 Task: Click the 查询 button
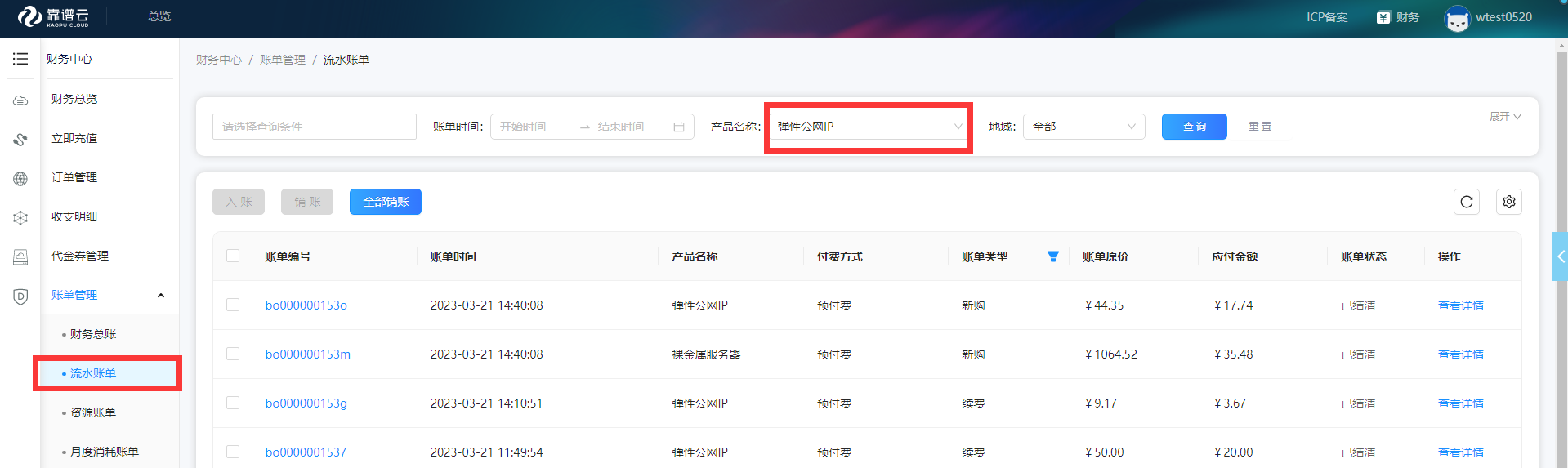tap(1195, 127)
